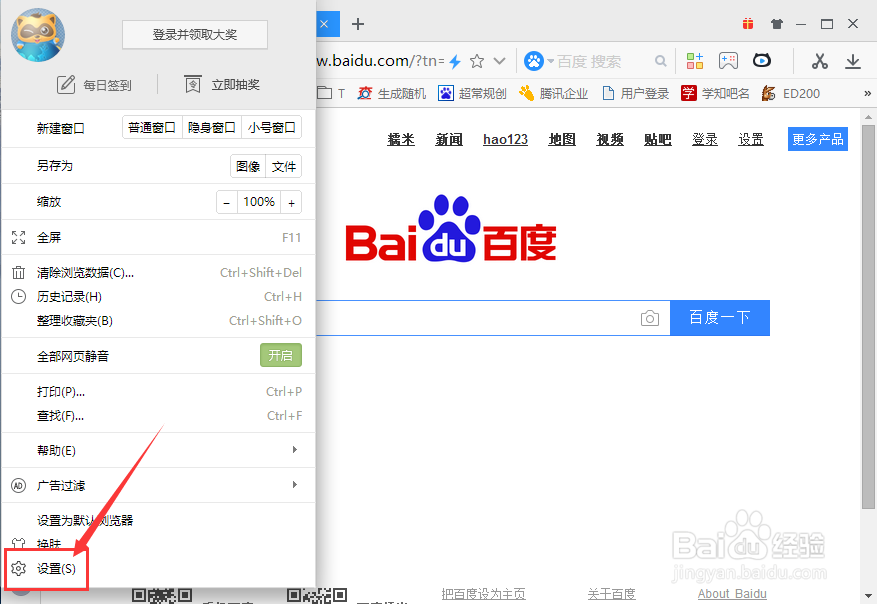Open the 新闻 link on Baidu
This screenshot has height=604, width=877.
coord(449,139)
